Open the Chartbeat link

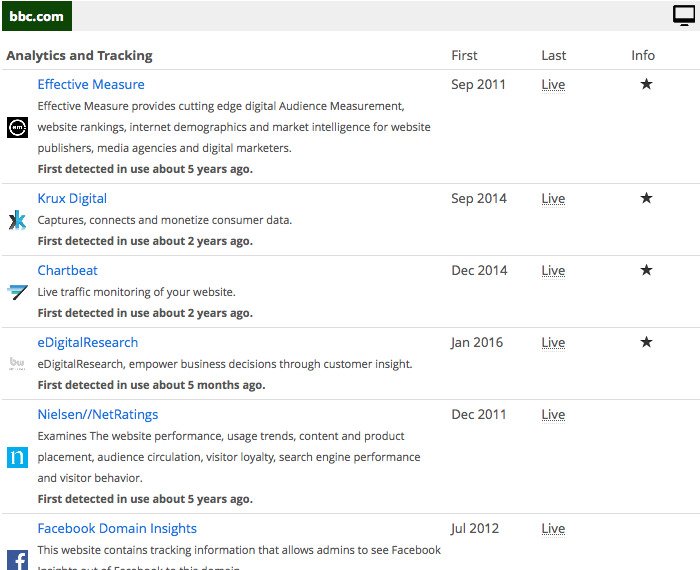[67, 270]
